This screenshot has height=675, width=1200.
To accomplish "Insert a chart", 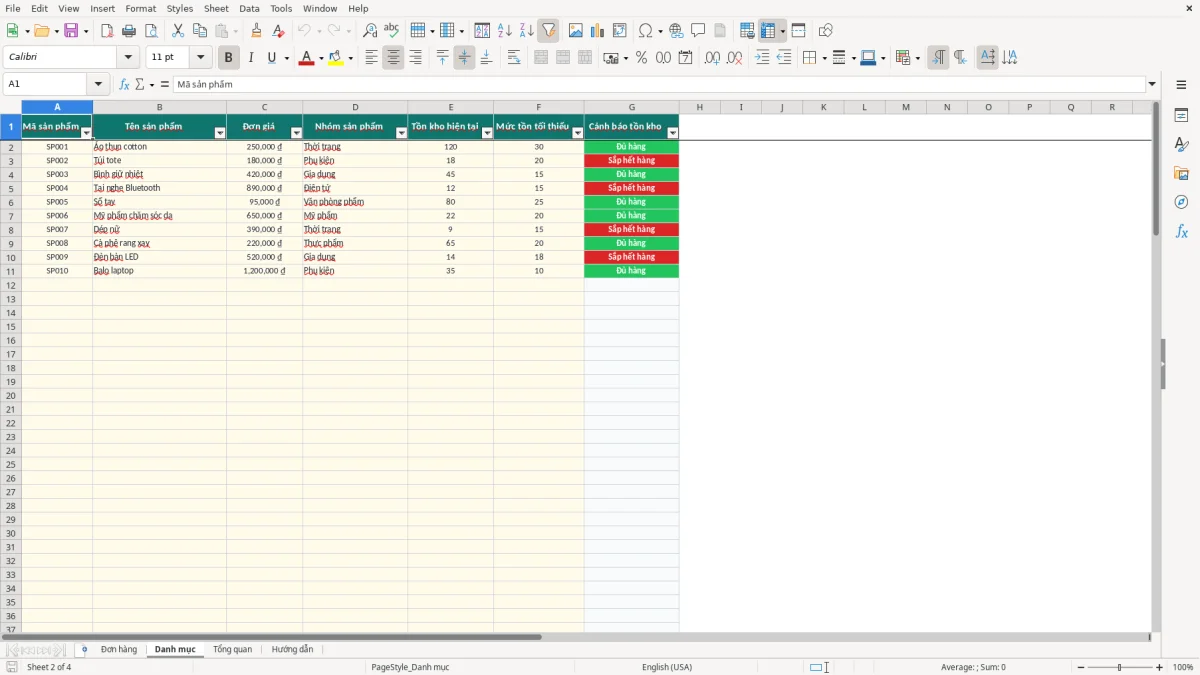I will point(598,31).
